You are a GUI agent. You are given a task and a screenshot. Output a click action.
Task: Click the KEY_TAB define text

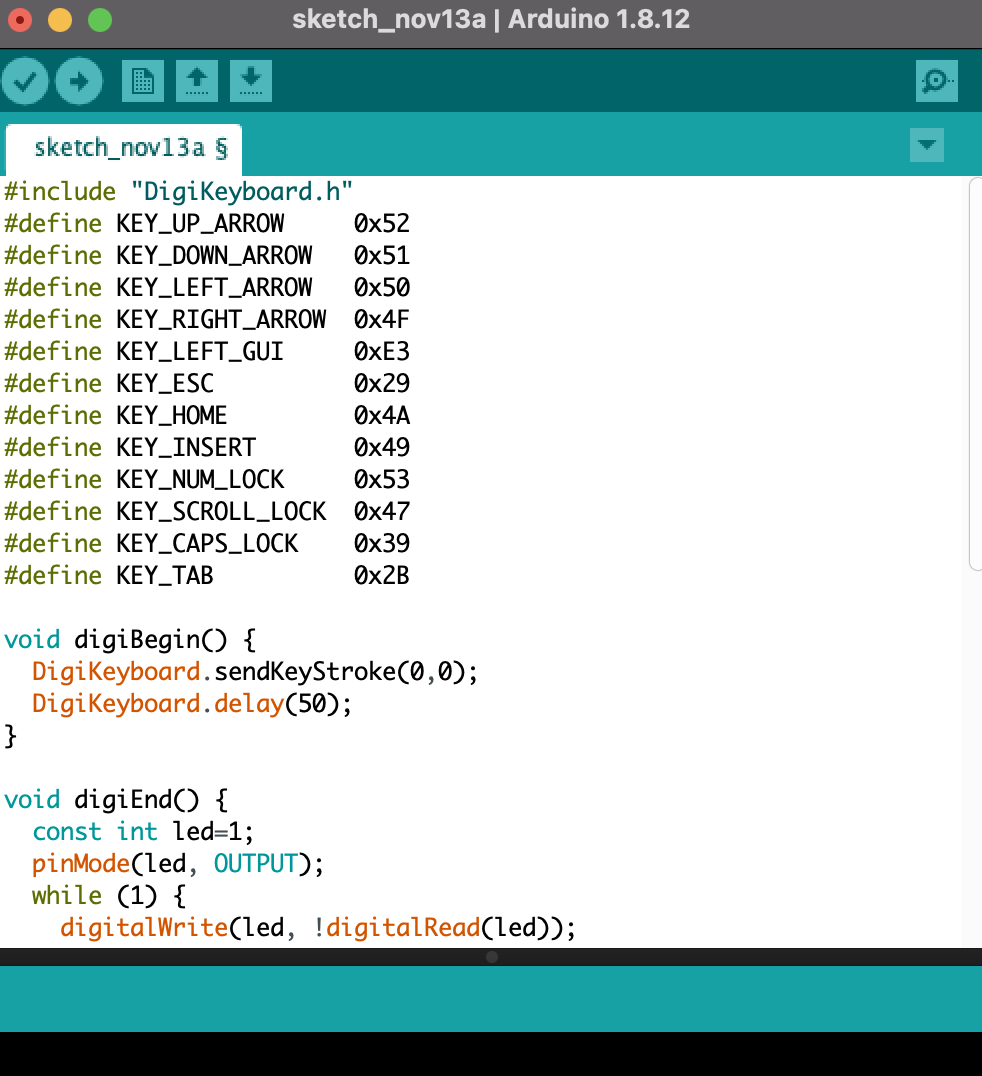[165, 576]
